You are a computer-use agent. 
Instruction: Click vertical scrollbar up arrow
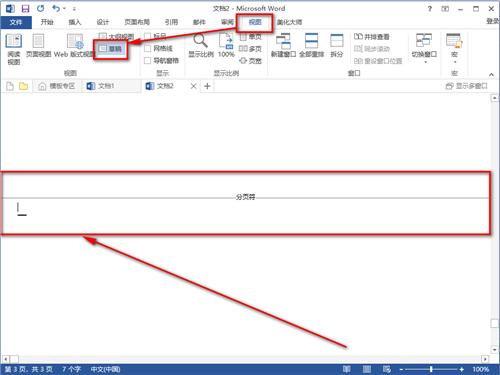494,98
